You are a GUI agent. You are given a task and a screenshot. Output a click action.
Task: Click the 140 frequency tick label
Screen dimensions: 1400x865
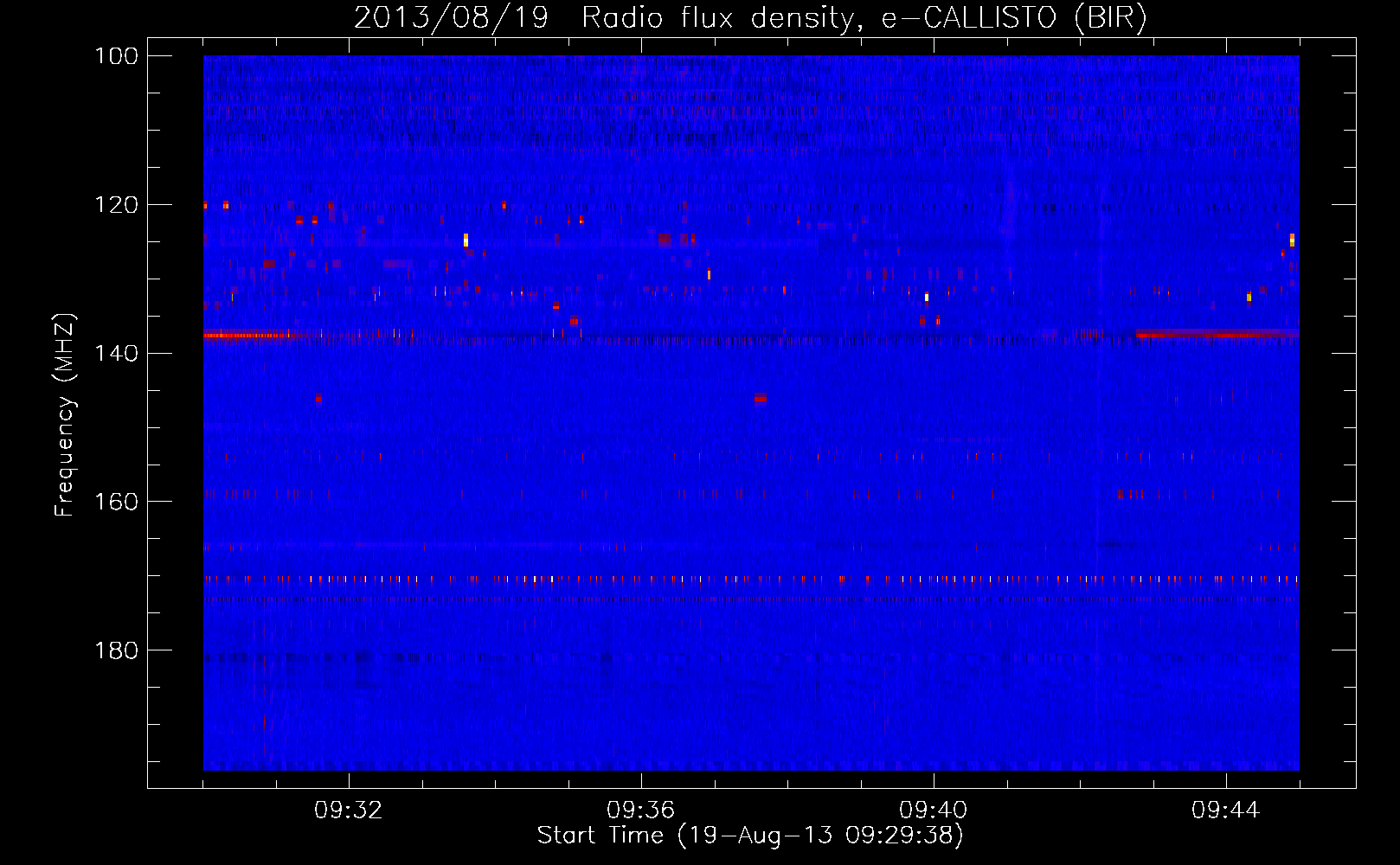[x=117, y=353]
